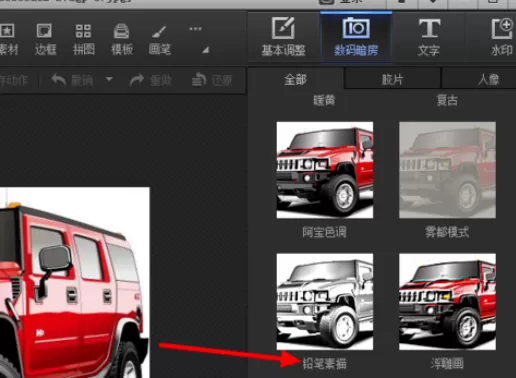Click the 还原 restore button
Viewport: 516px width, 378px height.
[x=212, y=80]
